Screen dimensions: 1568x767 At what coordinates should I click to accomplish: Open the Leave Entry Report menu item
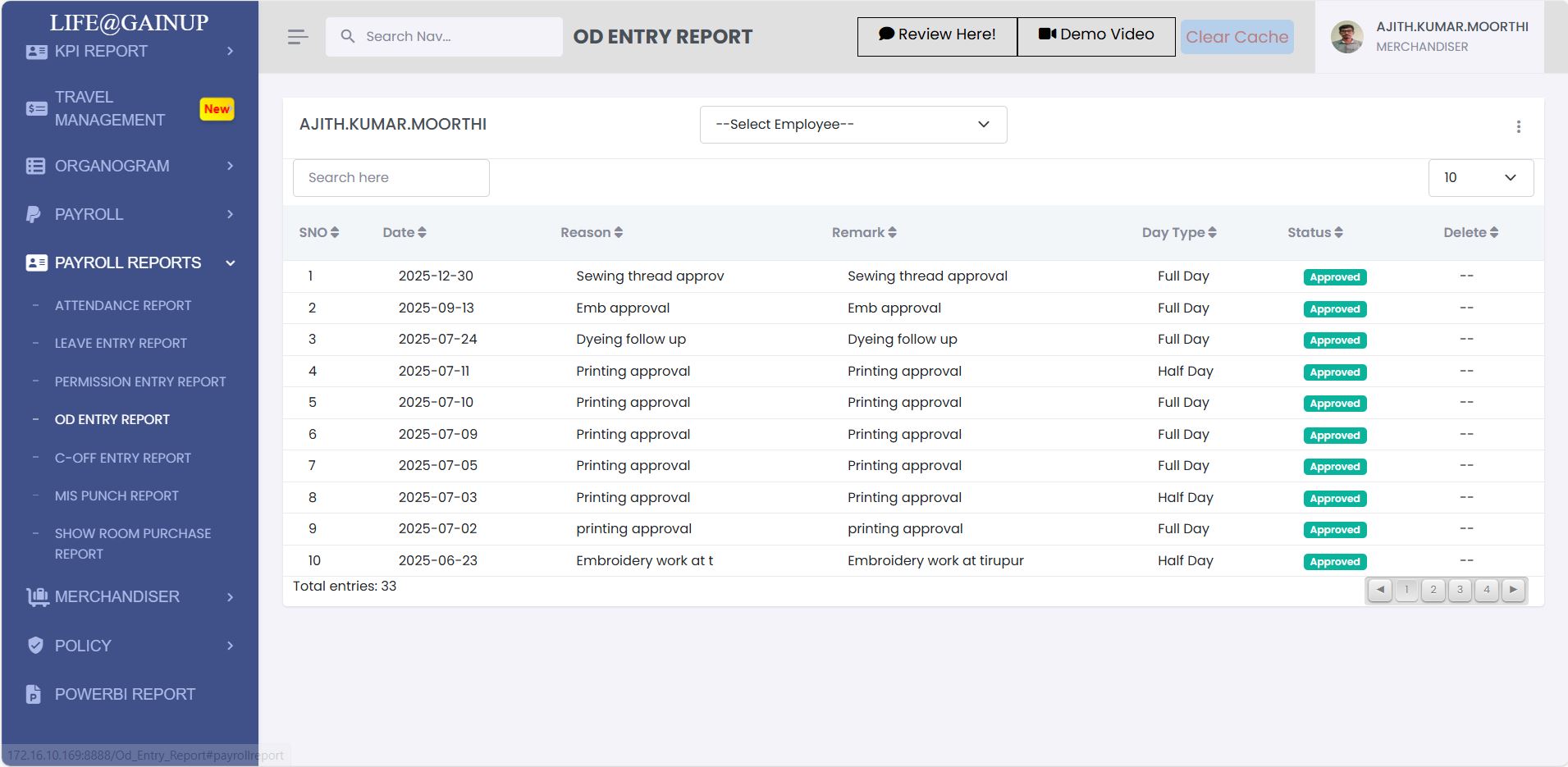pos(121,344)
